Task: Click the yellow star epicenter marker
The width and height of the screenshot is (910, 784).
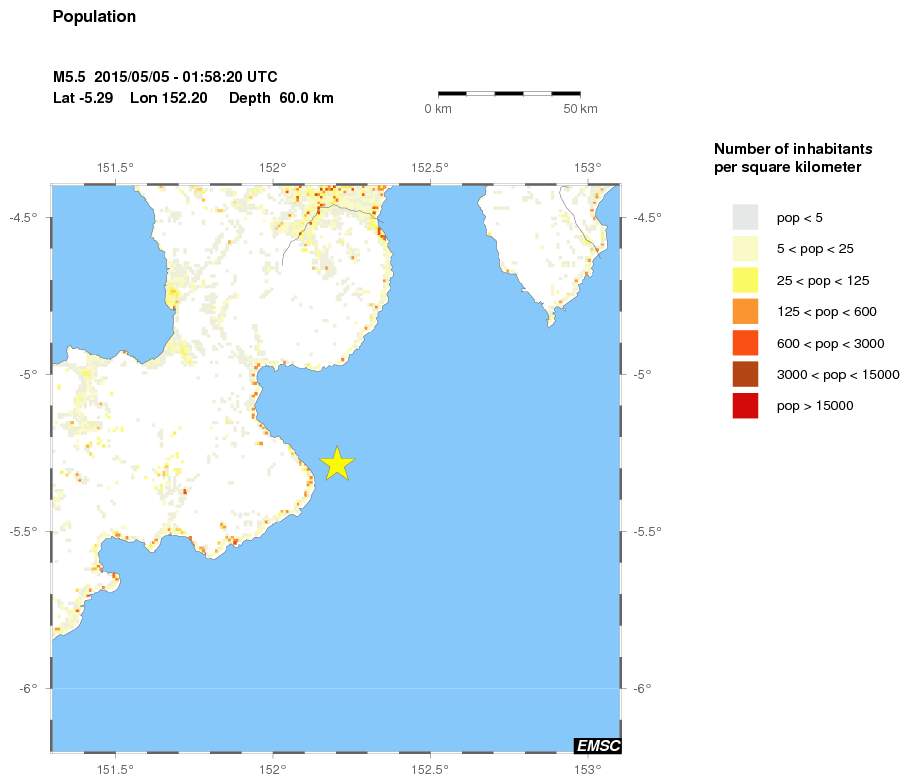Action: 337,464
